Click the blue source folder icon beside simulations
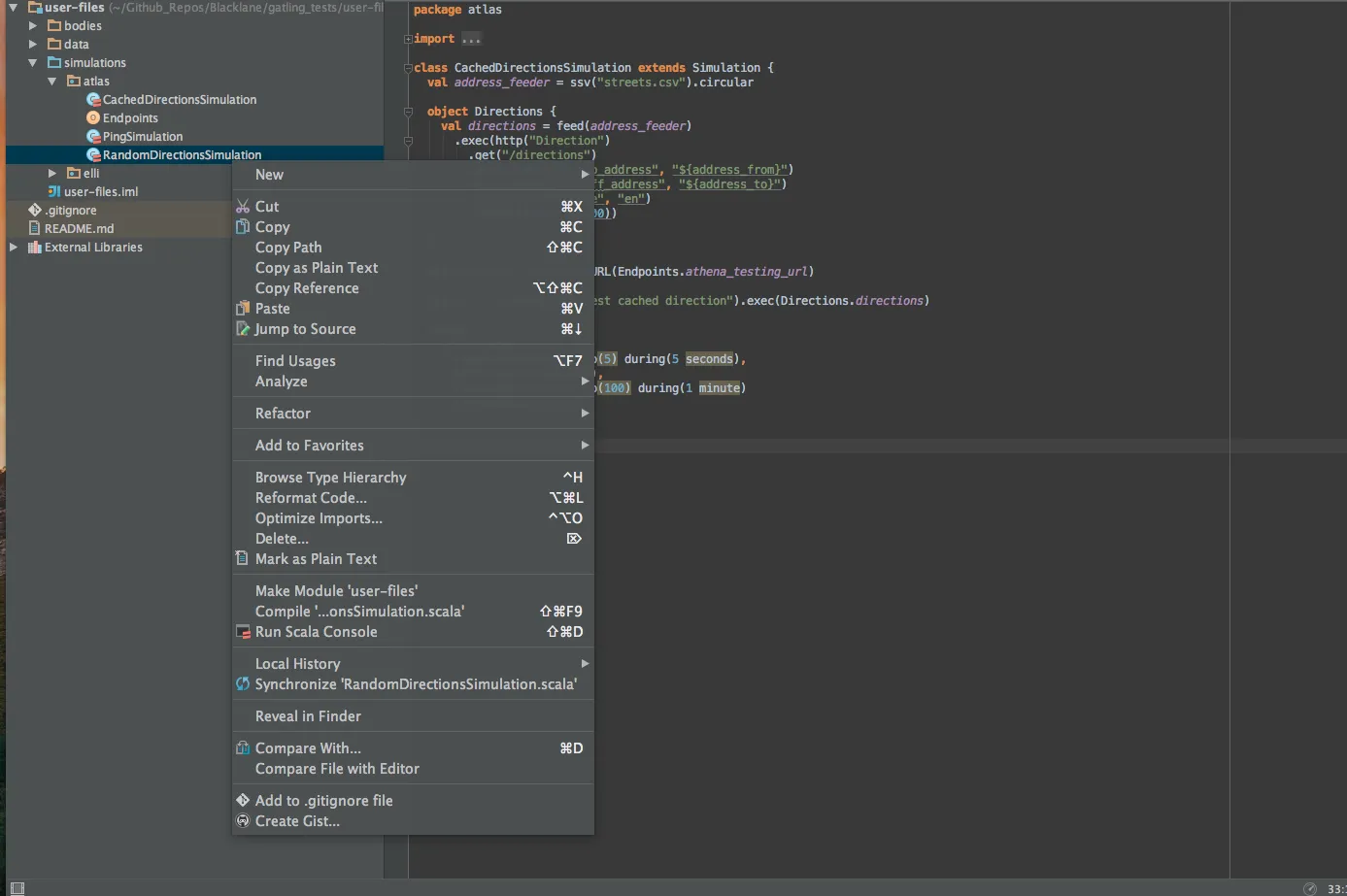The image size is (1347, 896). click(x=54, y=63)
